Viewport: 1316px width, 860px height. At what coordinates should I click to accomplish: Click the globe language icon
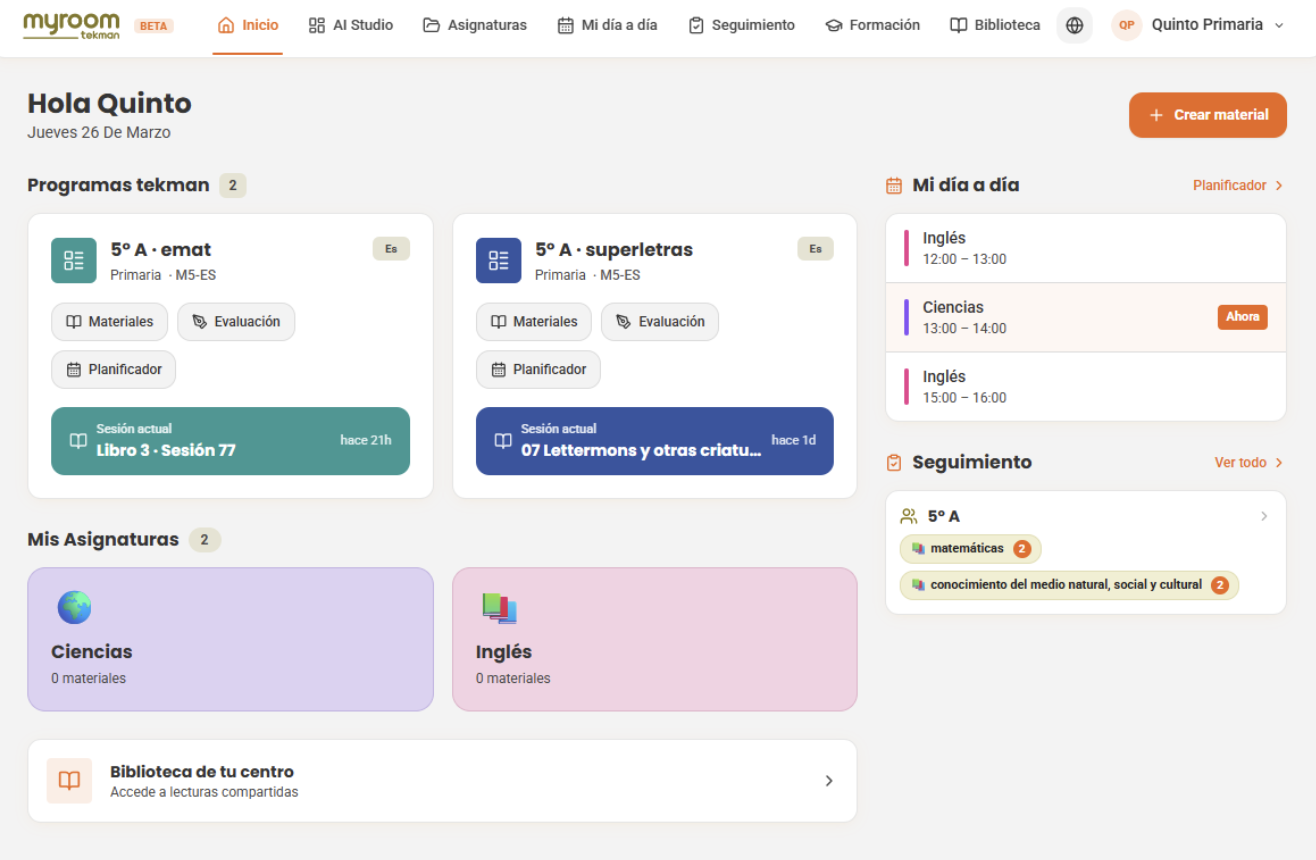[x=1074, y=25]
